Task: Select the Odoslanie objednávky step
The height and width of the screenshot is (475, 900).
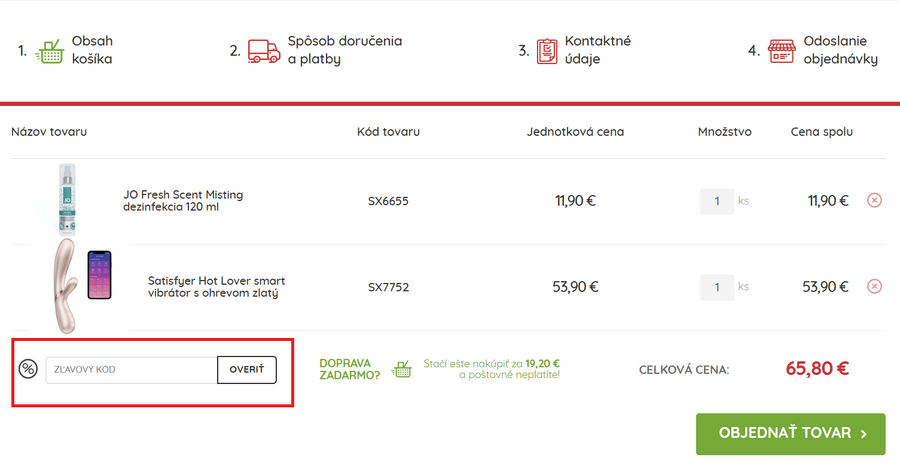Action: 840,50
